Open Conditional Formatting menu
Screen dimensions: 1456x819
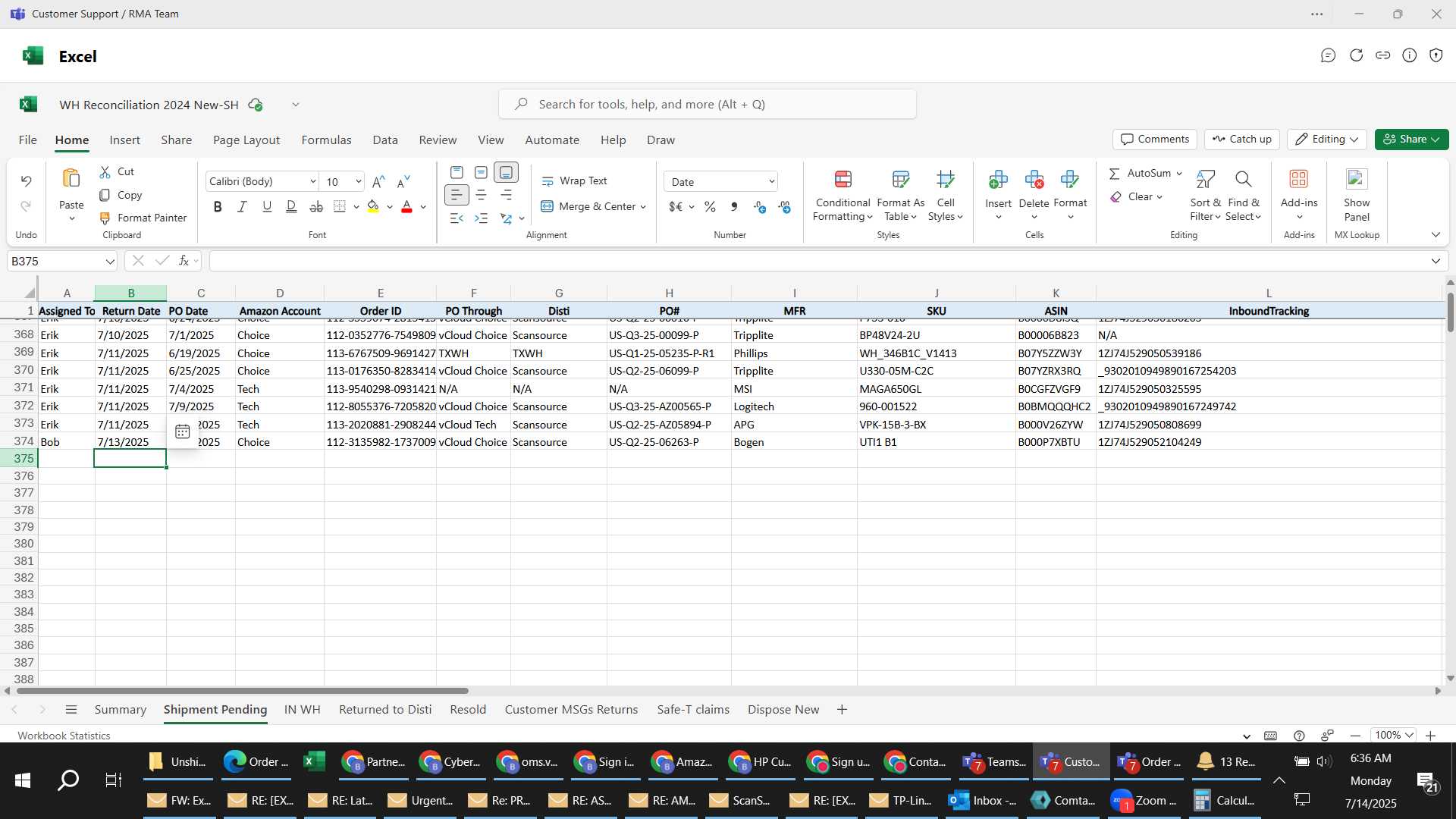[x=843, y=196]
